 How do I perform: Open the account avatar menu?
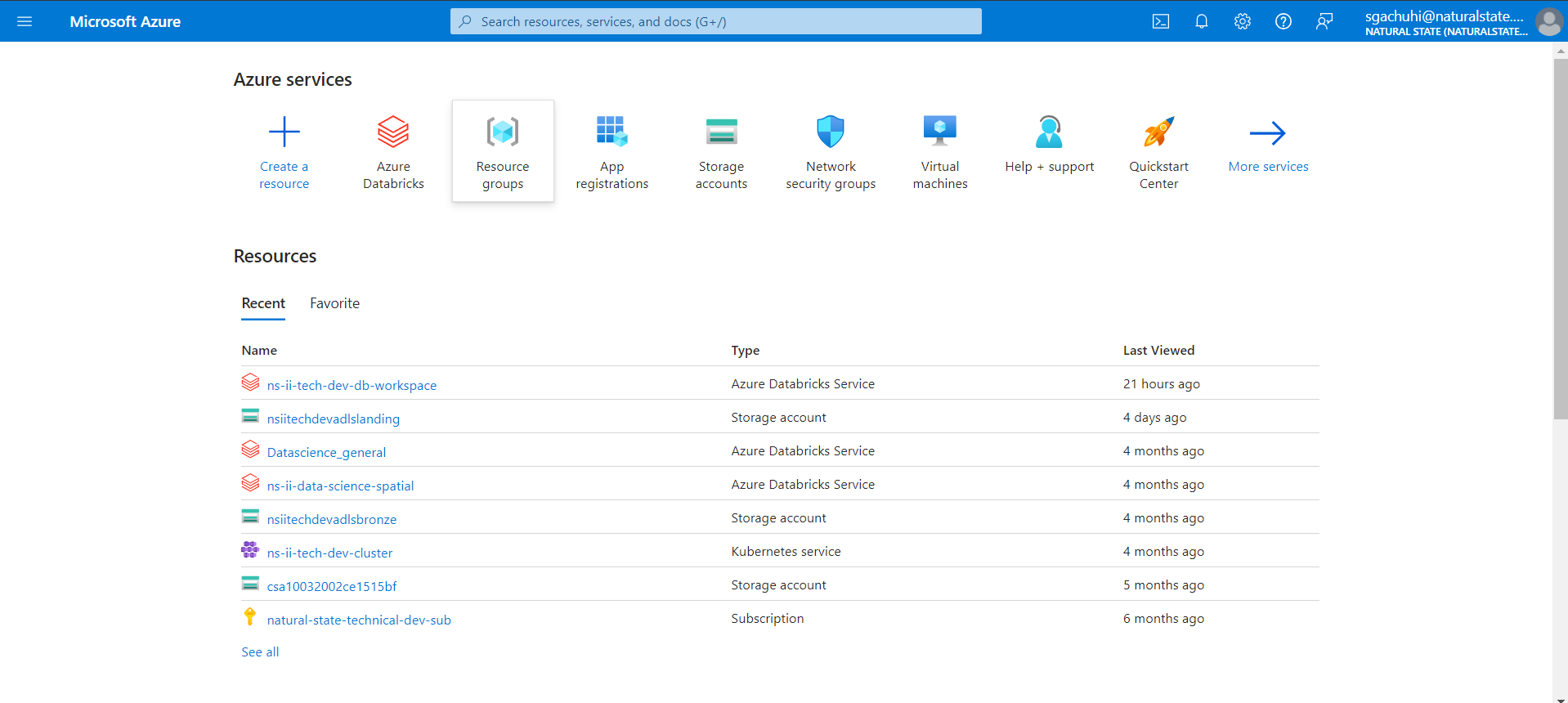[x=1548, y=21]
